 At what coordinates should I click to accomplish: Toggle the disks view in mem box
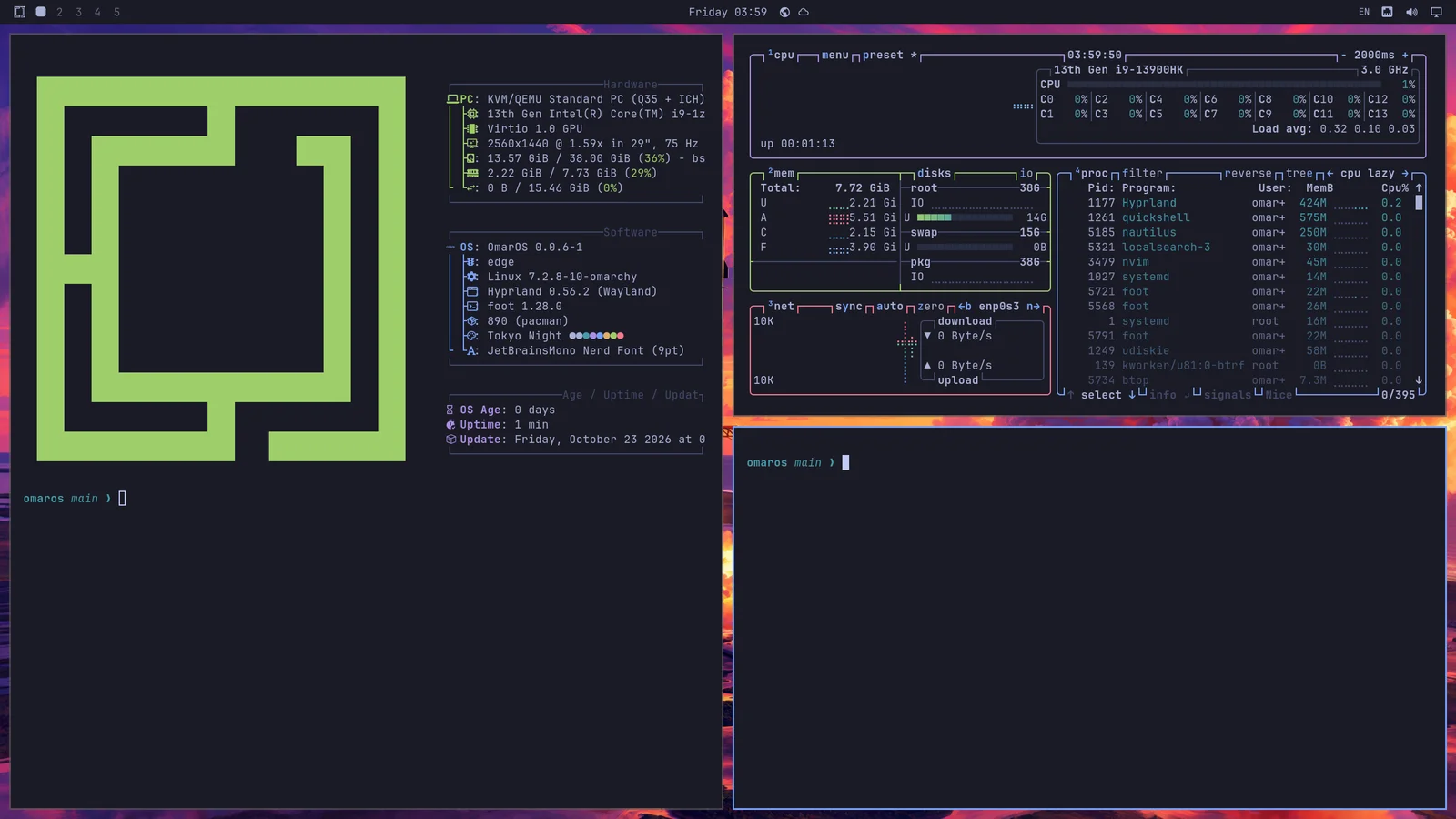pos(934,173)
